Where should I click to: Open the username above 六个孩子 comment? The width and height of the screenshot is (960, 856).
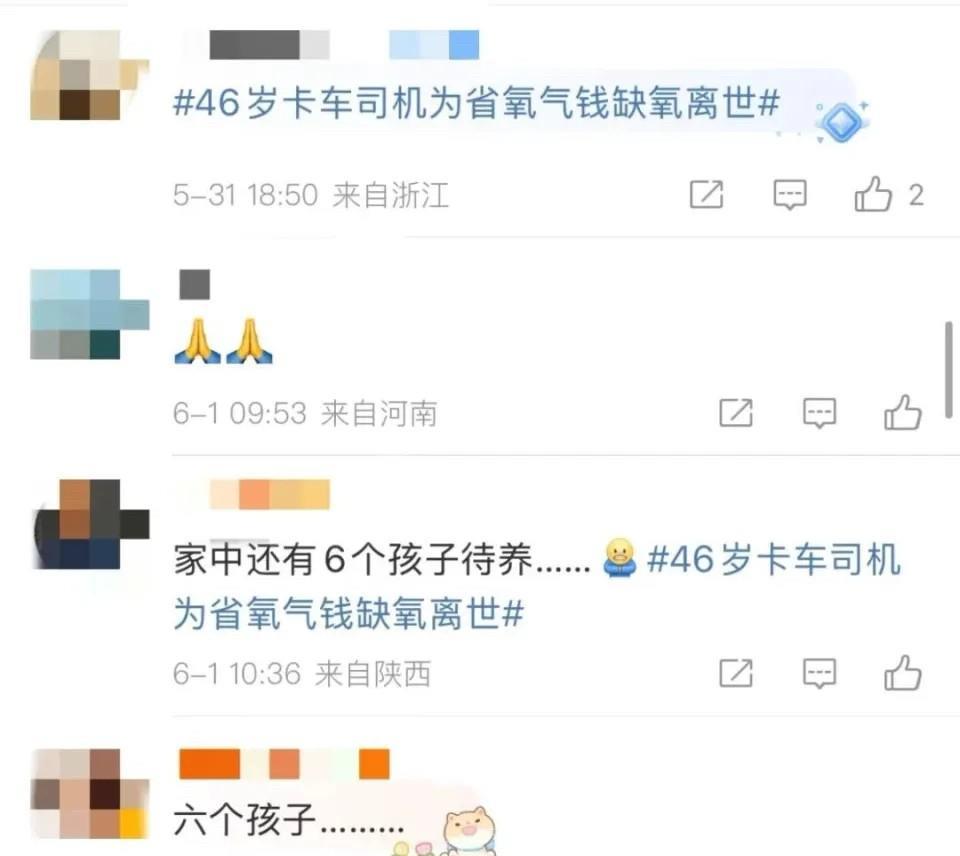point(284,764)
